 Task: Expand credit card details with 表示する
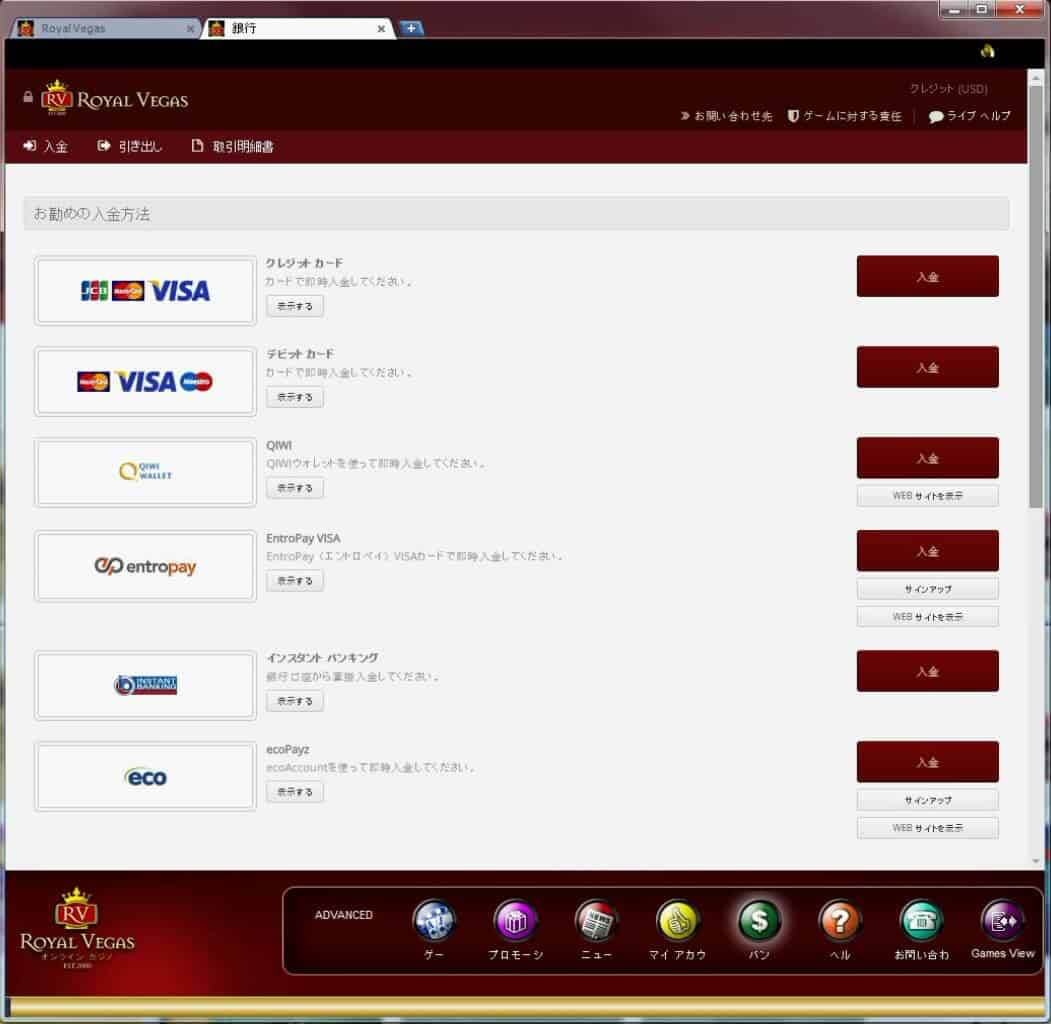(x=295, y=306)
